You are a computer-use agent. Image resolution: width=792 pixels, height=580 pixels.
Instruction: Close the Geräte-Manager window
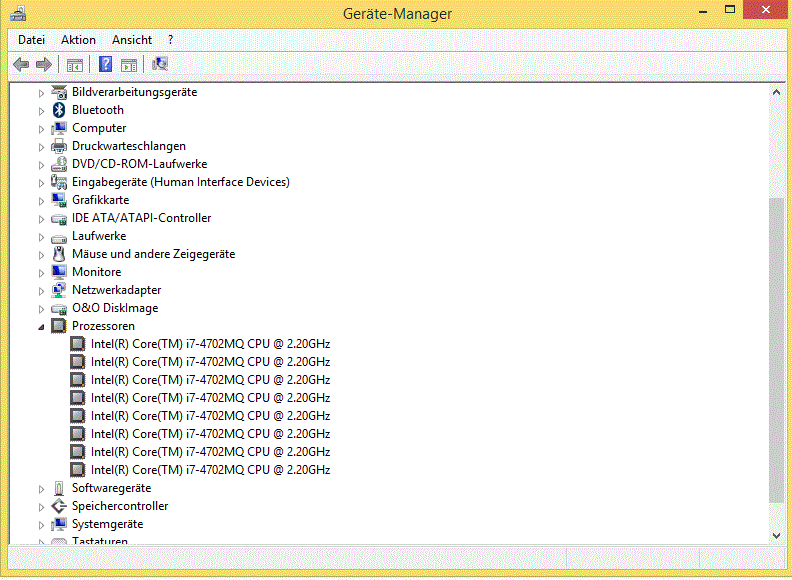point(766,10)
